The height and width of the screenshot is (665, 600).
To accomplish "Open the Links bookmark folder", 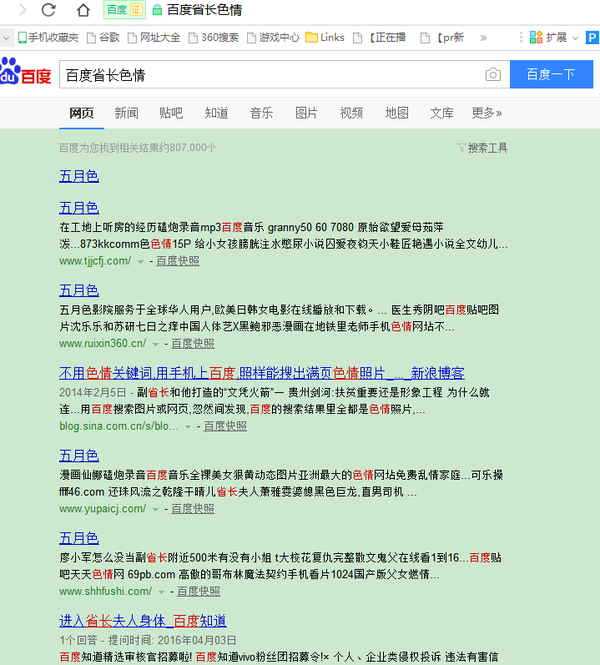I will (325, 38).
